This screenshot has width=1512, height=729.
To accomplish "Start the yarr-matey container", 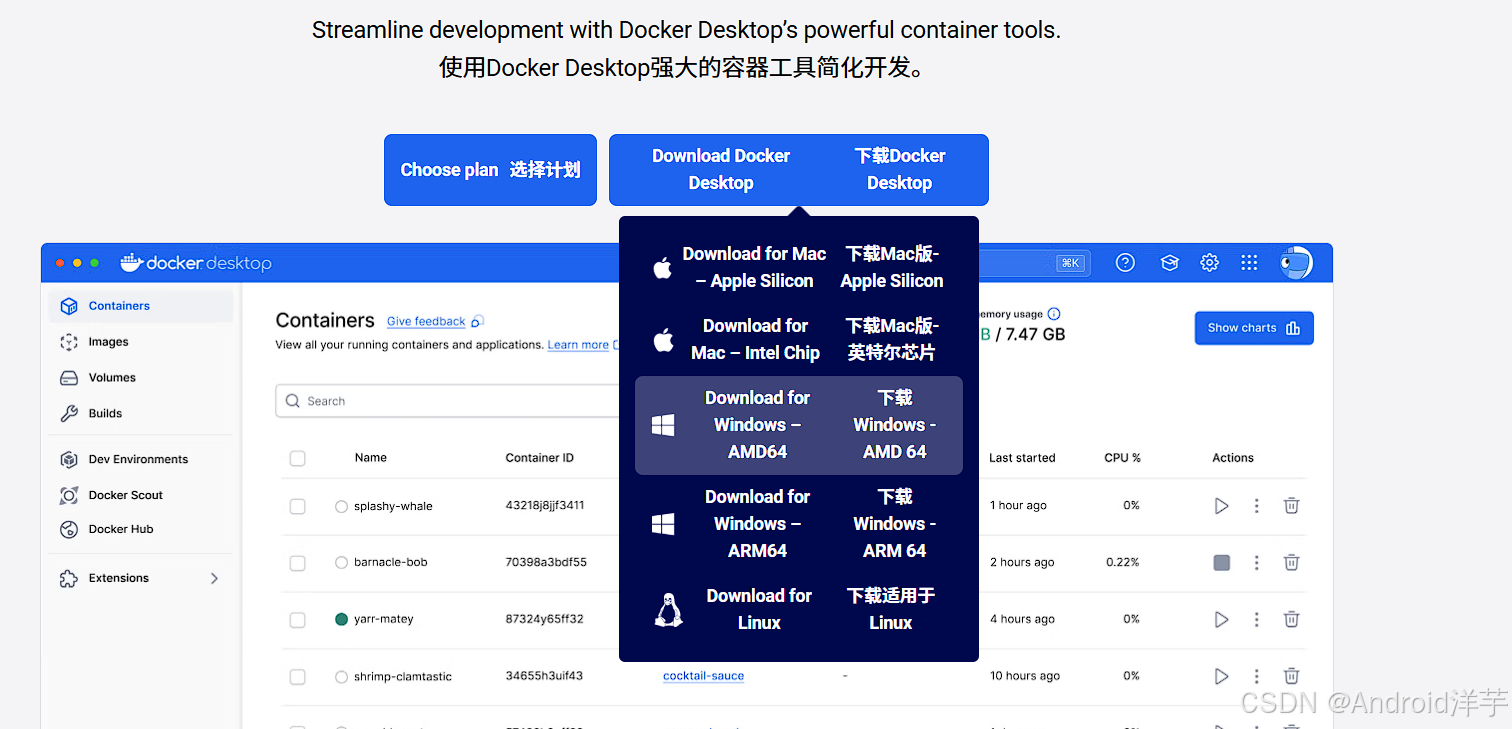I will point(1221,620).
